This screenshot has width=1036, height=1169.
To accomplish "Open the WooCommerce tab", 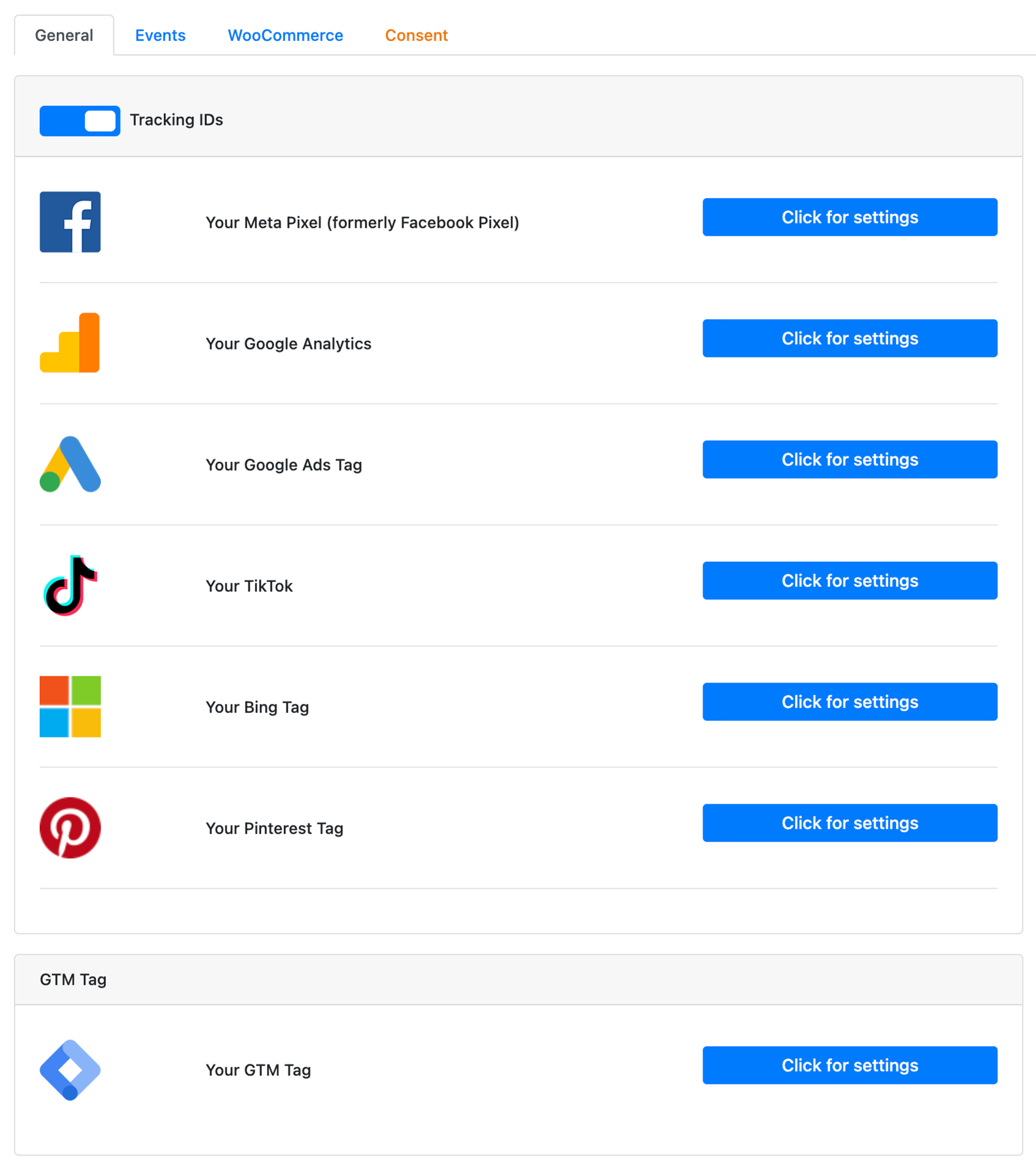I will click(x=285, y=35).
